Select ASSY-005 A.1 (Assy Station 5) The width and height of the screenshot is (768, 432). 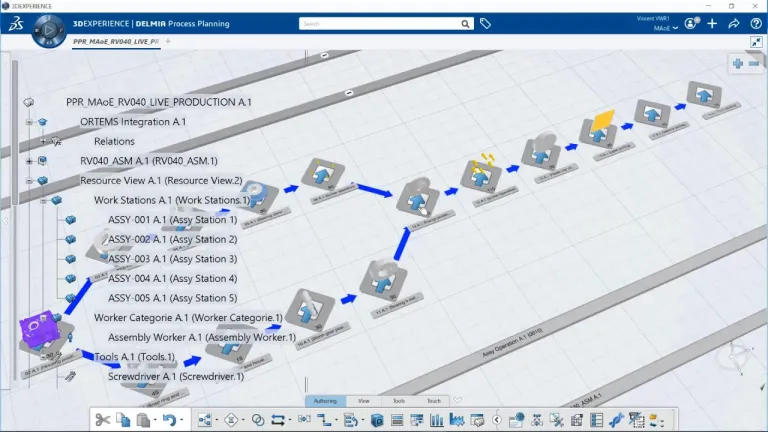172,298
